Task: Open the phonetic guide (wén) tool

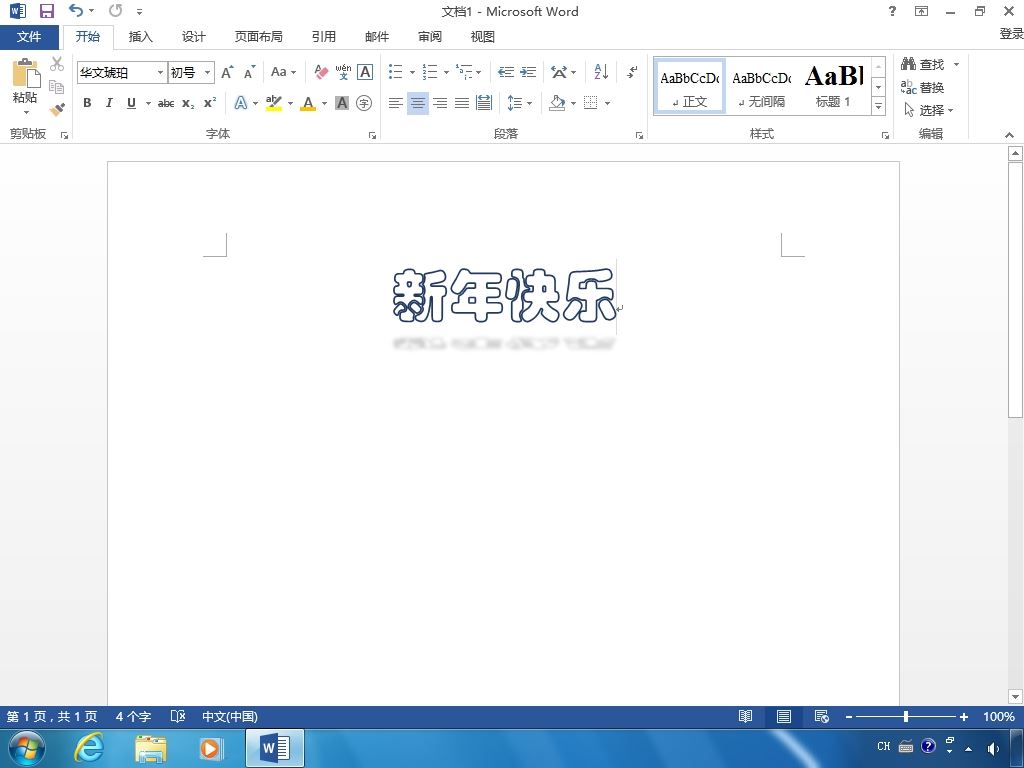Action: click(343, 72)
